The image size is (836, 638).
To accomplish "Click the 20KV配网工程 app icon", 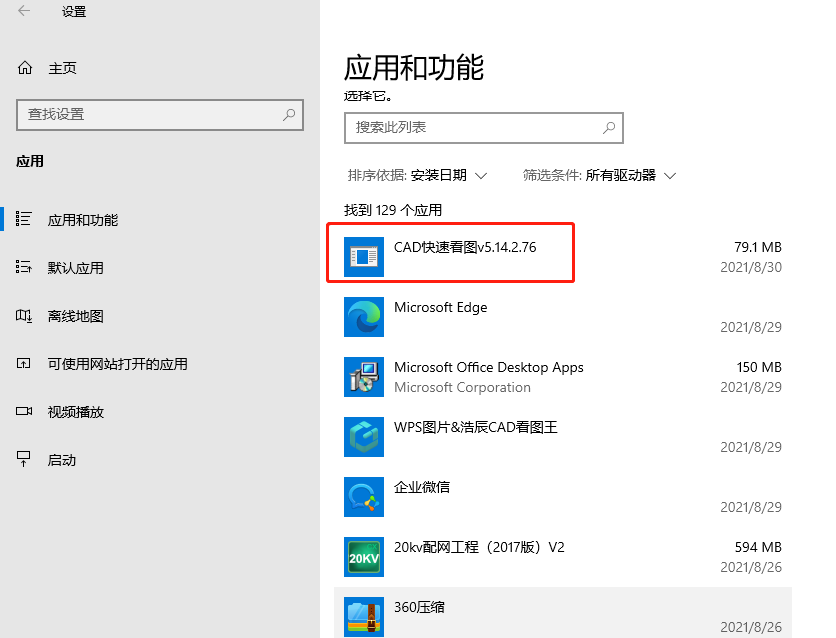I will pos(364,557).
